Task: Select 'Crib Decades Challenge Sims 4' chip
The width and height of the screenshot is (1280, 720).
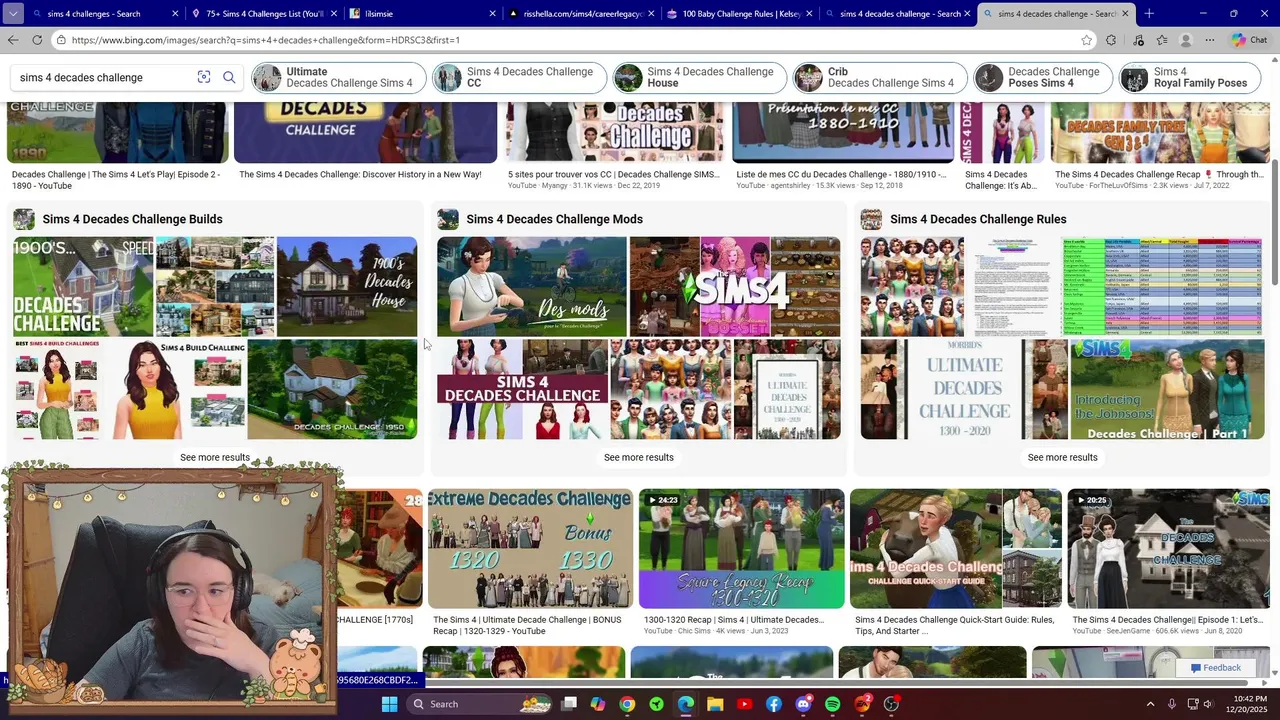Action: click(x=881, y=77)
